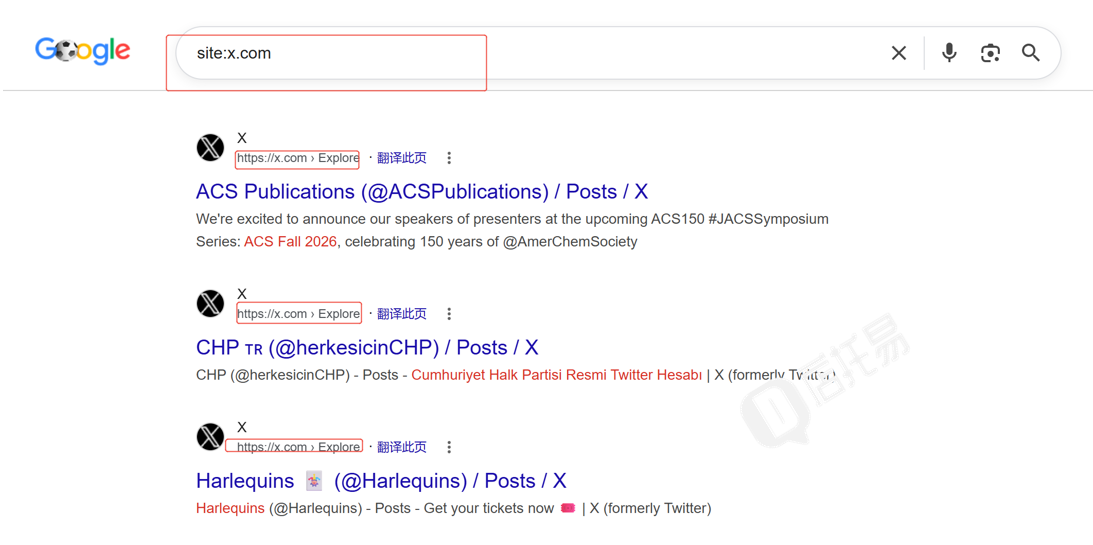The image size is (1093, 545).
Task: Click X favicon of Harlequins result
Action: pos(210,437)
